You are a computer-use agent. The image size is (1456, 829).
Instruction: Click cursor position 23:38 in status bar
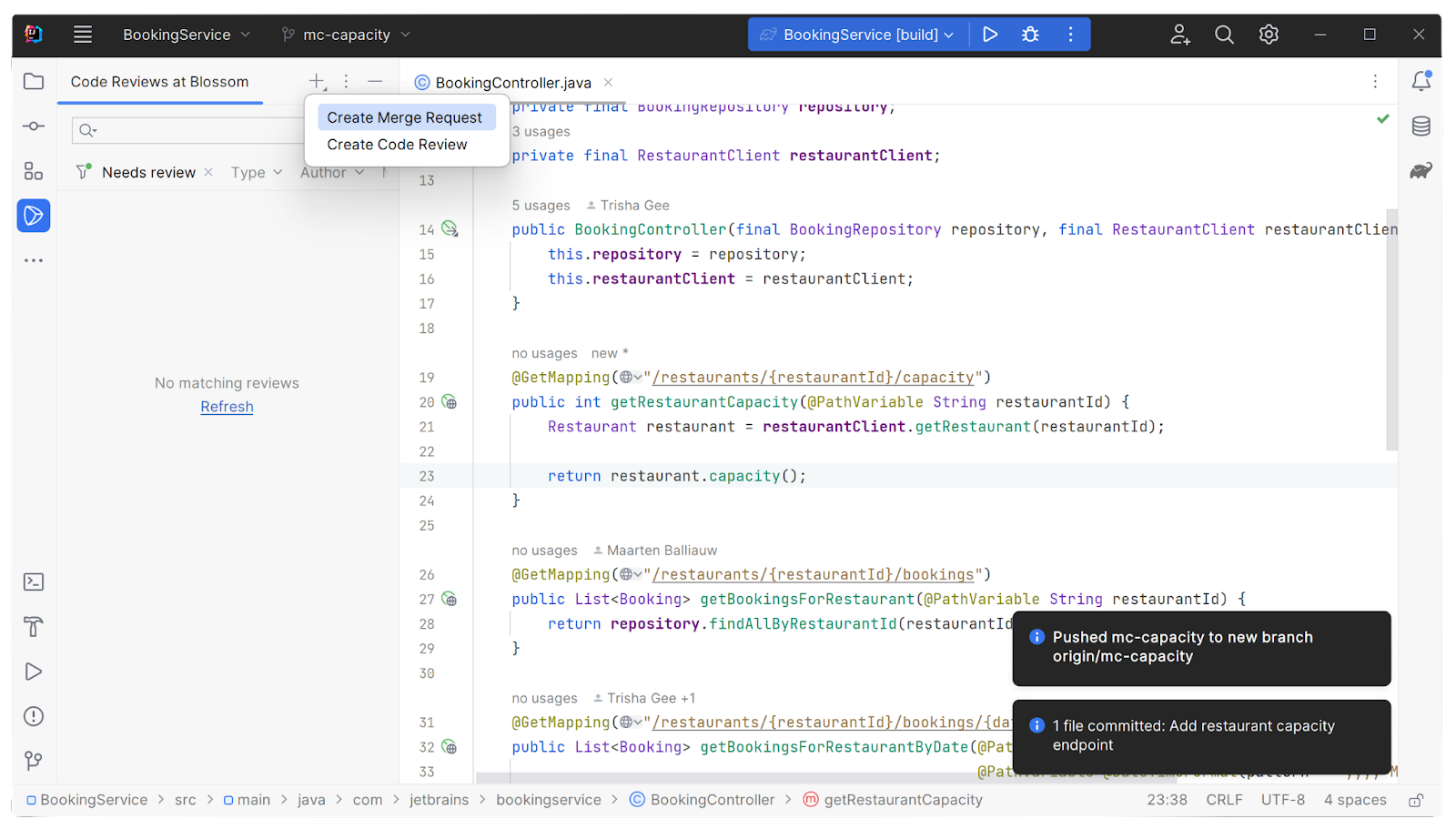[x=1167, y=800]
